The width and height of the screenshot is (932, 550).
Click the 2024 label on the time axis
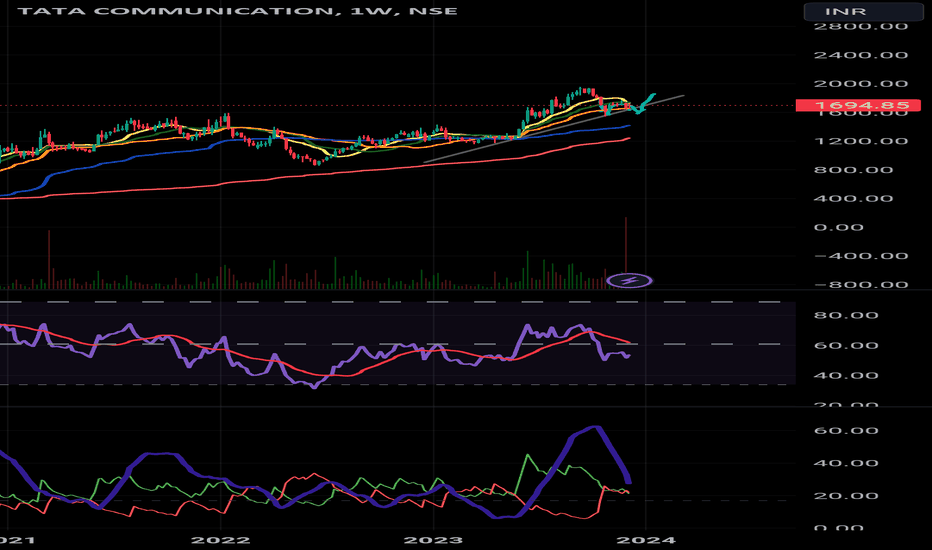[x=646, y=540]
